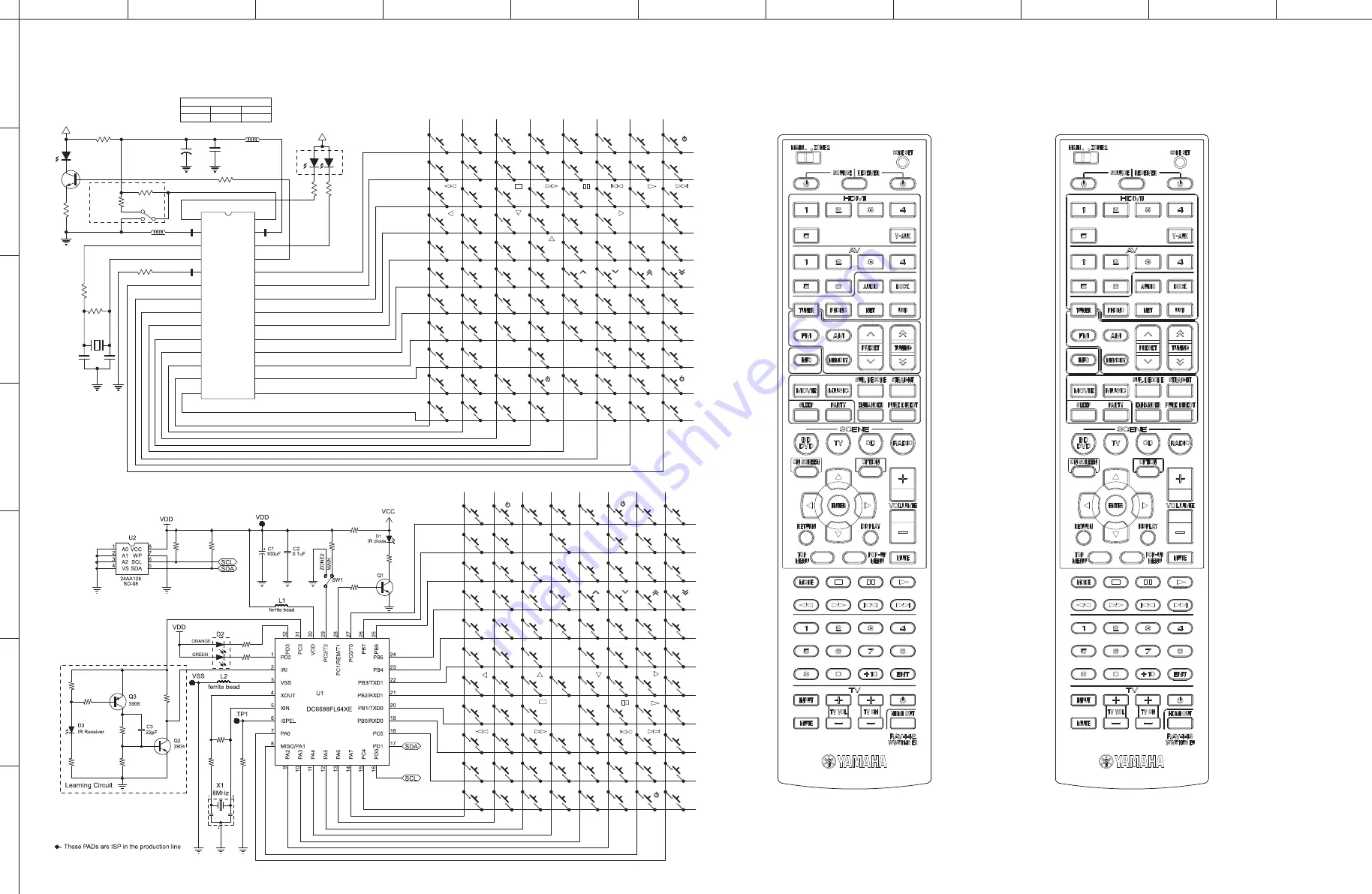Click the 'These PADs are ISP' note
Screen dimensions: 1372x894
tap(122, 847)
